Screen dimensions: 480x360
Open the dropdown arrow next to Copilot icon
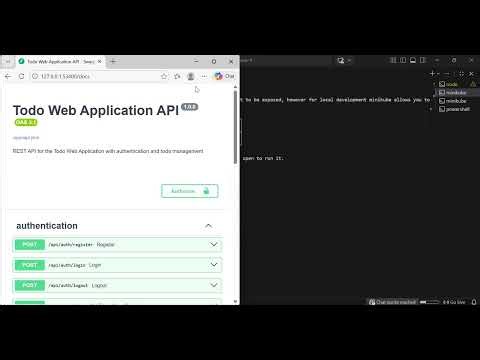point(349,60)
